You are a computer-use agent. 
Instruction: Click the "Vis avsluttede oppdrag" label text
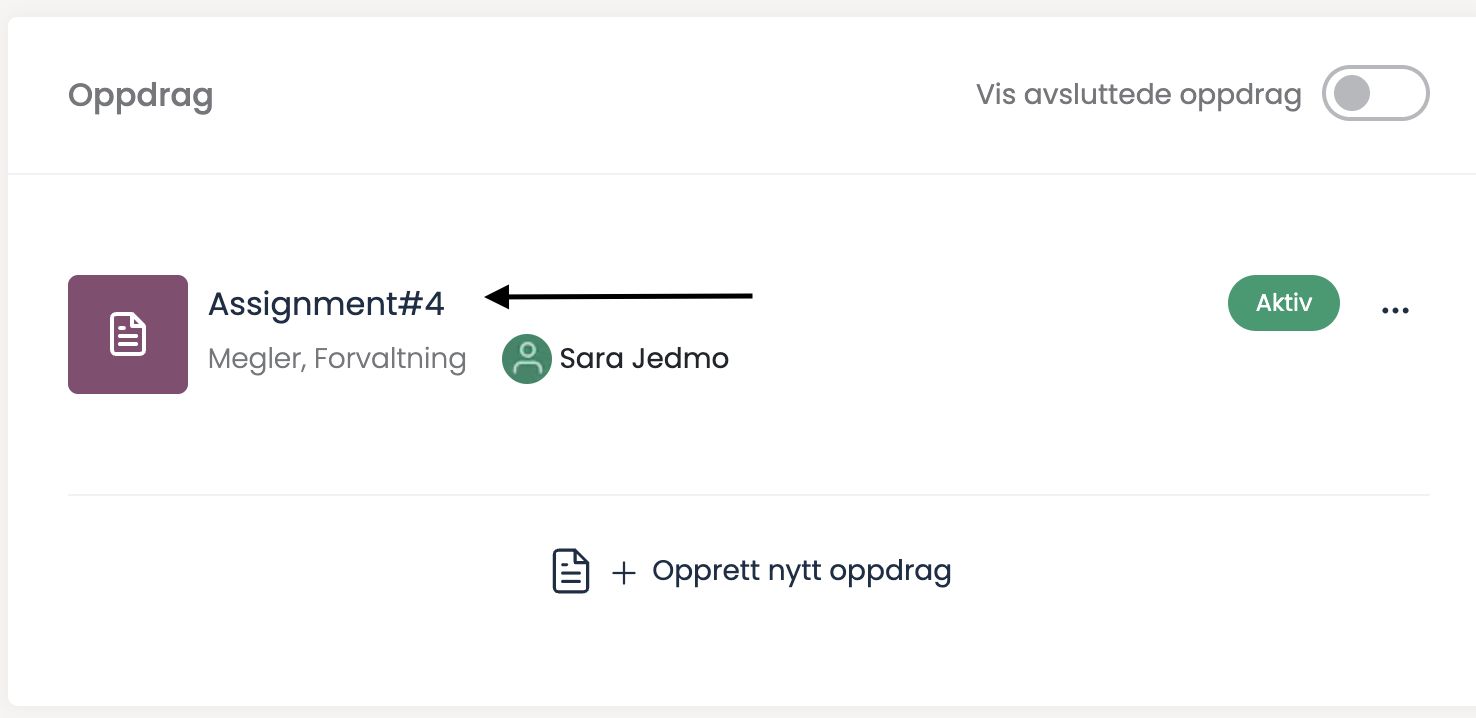pos(1138,95)
